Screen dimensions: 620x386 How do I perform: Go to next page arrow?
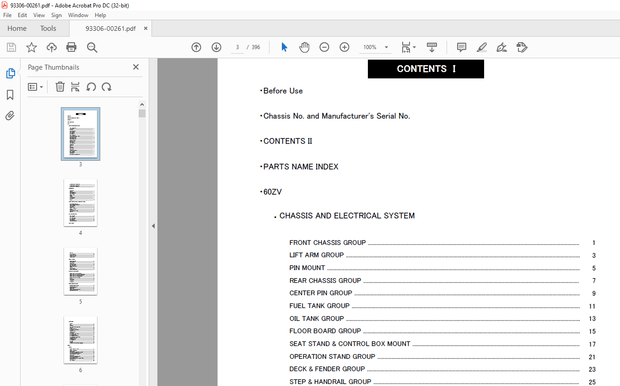216,47
